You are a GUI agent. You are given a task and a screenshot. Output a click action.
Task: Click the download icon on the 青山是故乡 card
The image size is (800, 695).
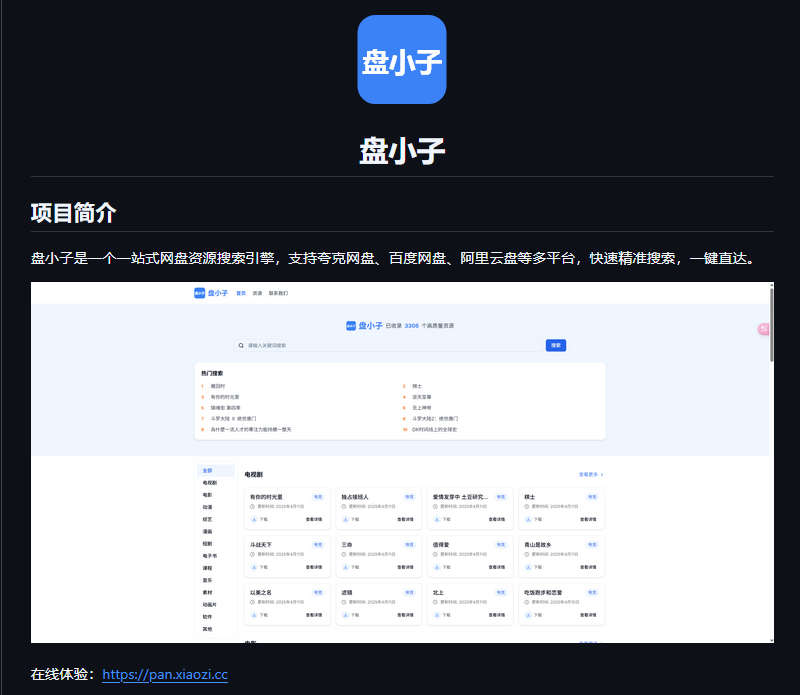529,567
